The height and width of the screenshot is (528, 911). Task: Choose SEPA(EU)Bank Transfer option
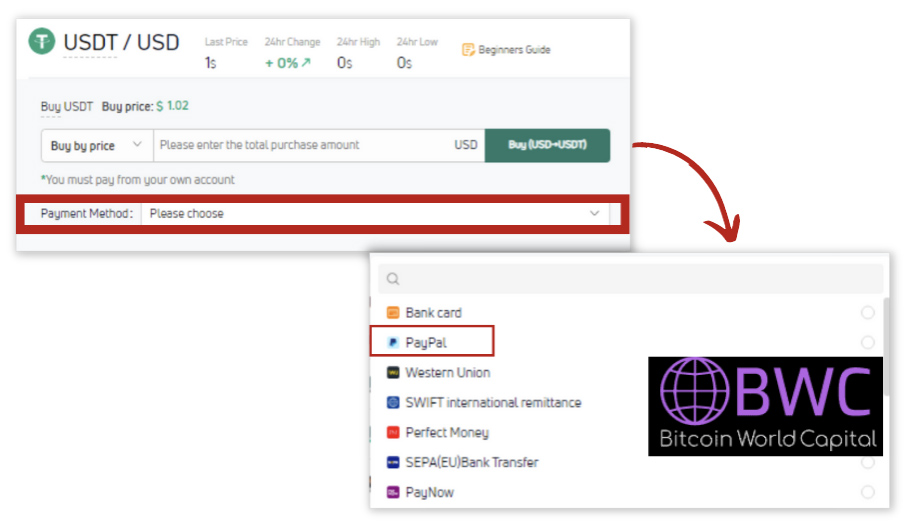(x=472, y=462)
